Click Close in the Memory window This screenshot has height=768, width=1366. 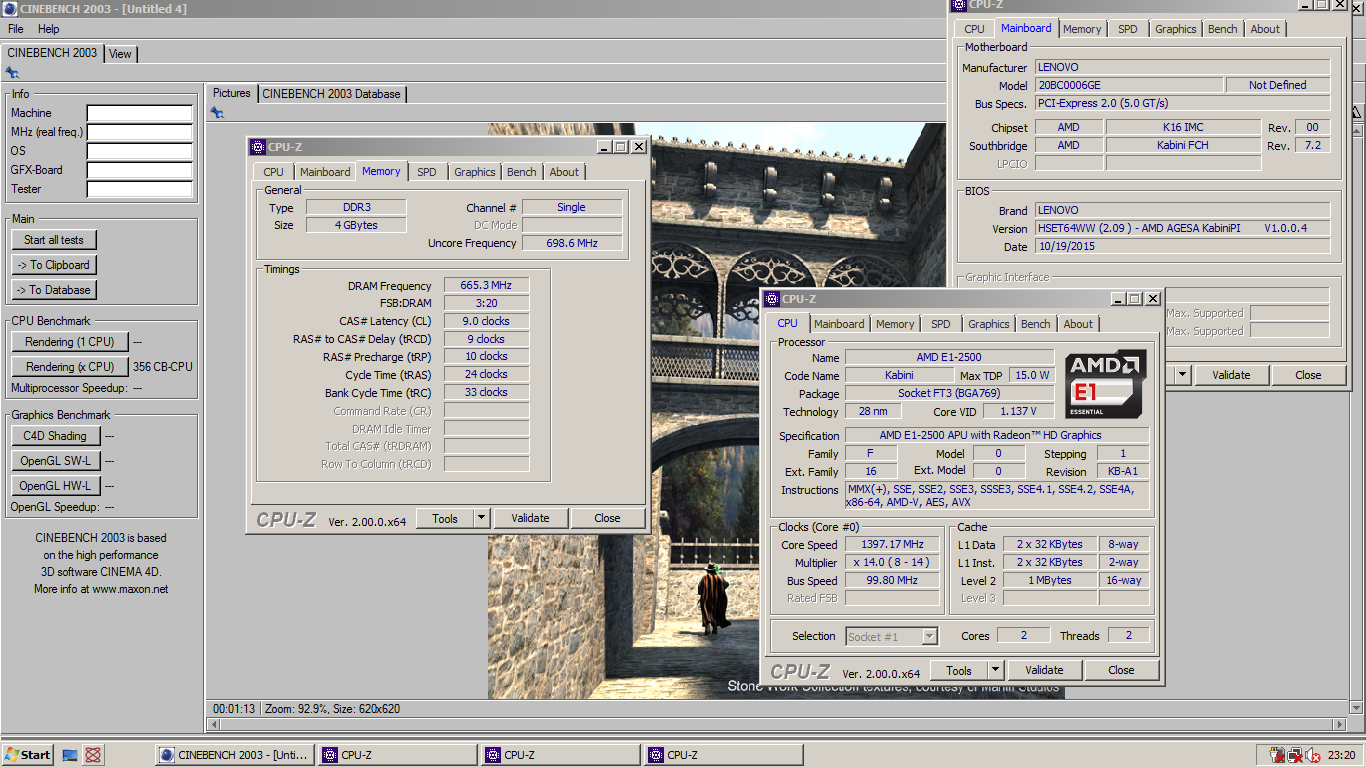point(607,518)
